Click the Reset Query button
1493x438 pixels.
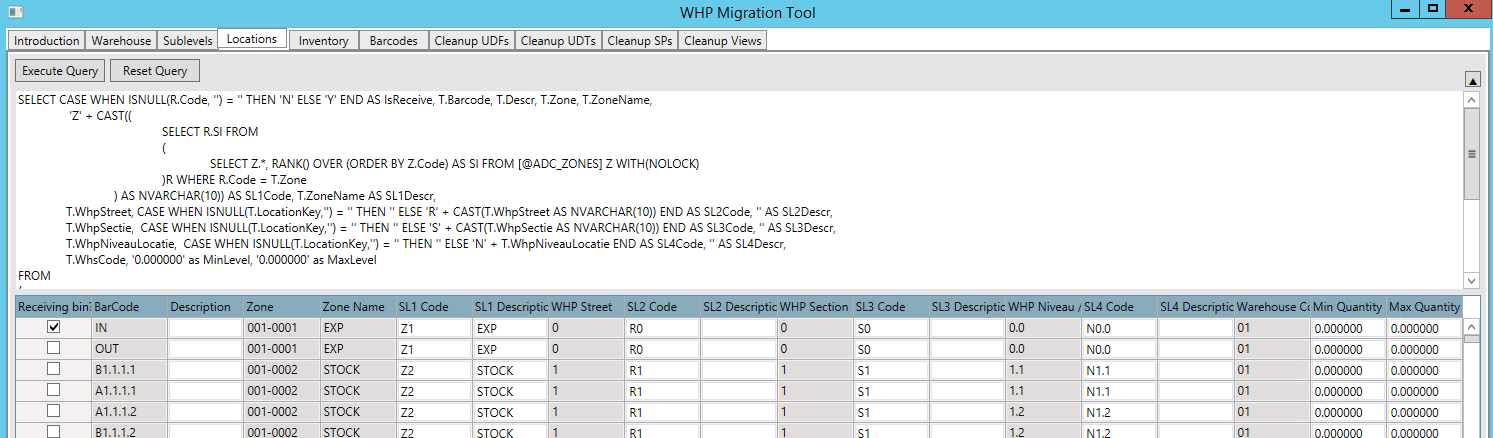pos(155,71)
